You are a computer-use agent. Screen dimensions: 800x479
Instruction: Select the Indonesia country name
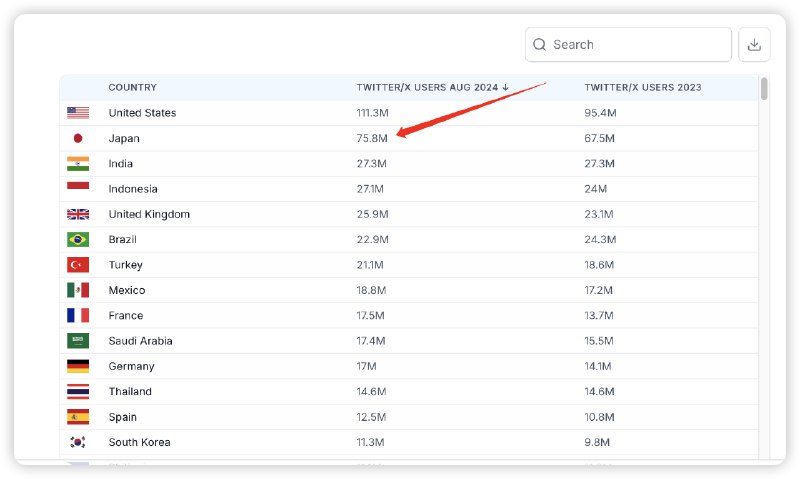[x=133, y=189]
